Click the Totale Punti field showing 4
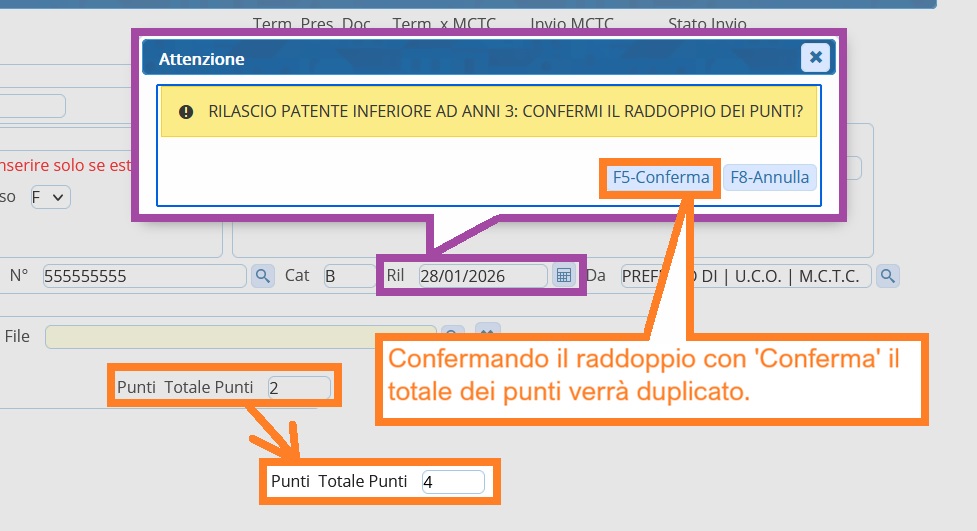This screenshot has height=531, width=977. [452, 482]
